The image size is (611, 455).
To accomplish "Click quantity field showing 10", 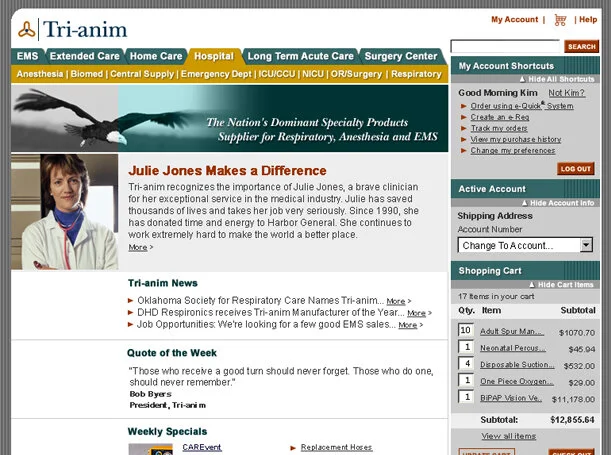I will click(466, 330).
